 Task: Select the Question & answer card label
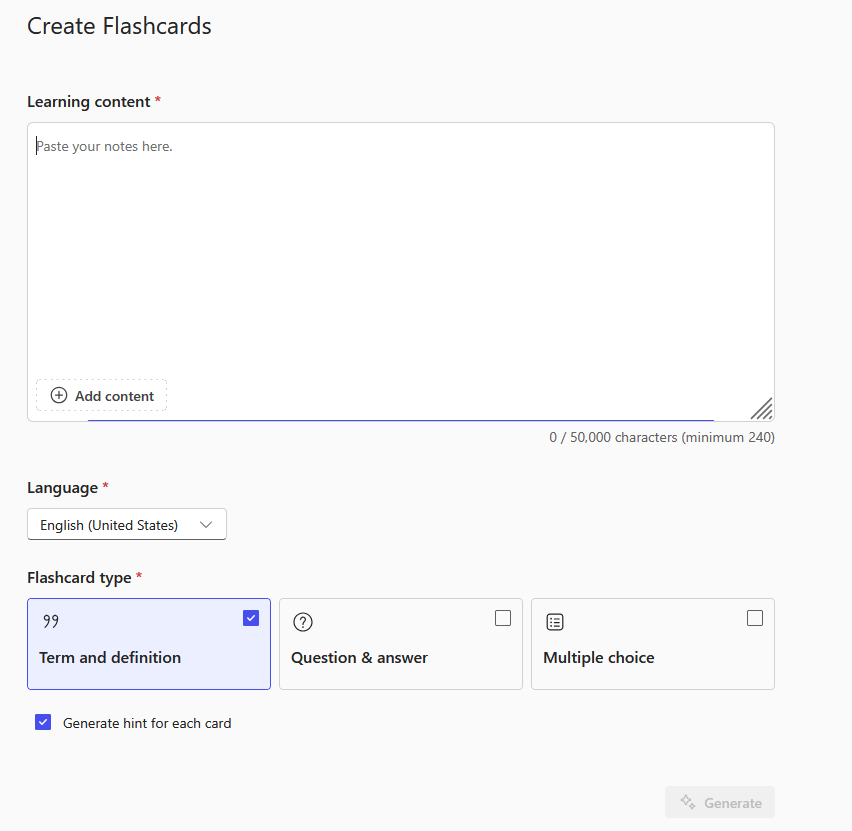point(359,658)
